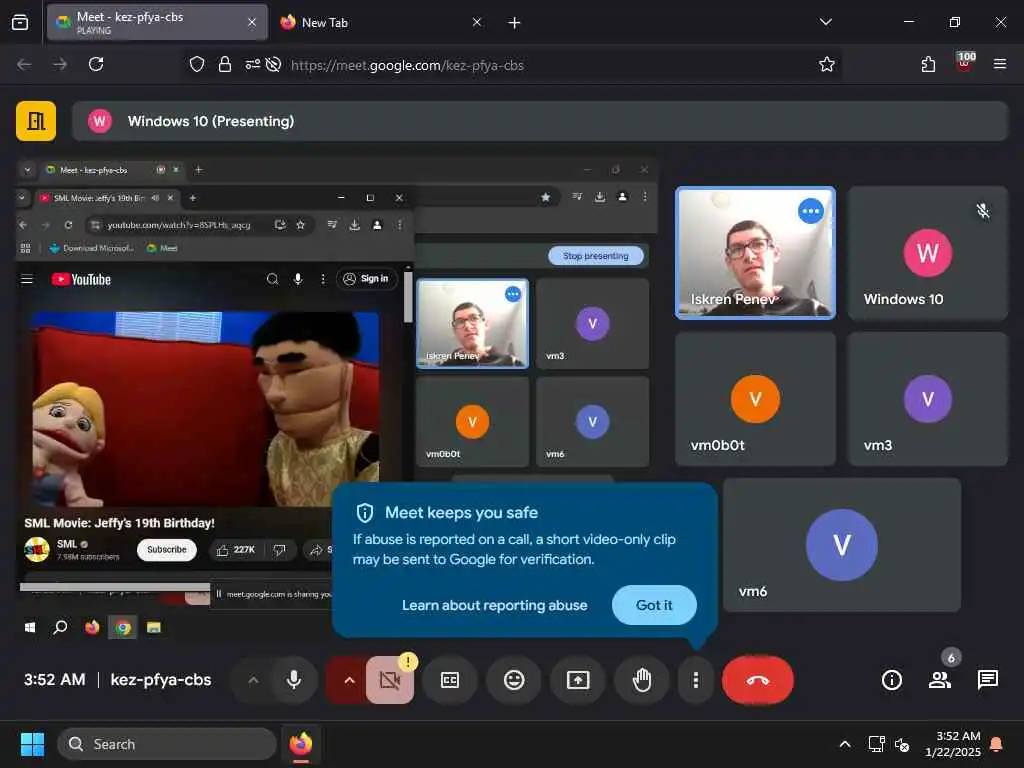Screen dimensions: 1024x768
Task: Click YouTube logo in shared screen
Action: coord(81,280)
